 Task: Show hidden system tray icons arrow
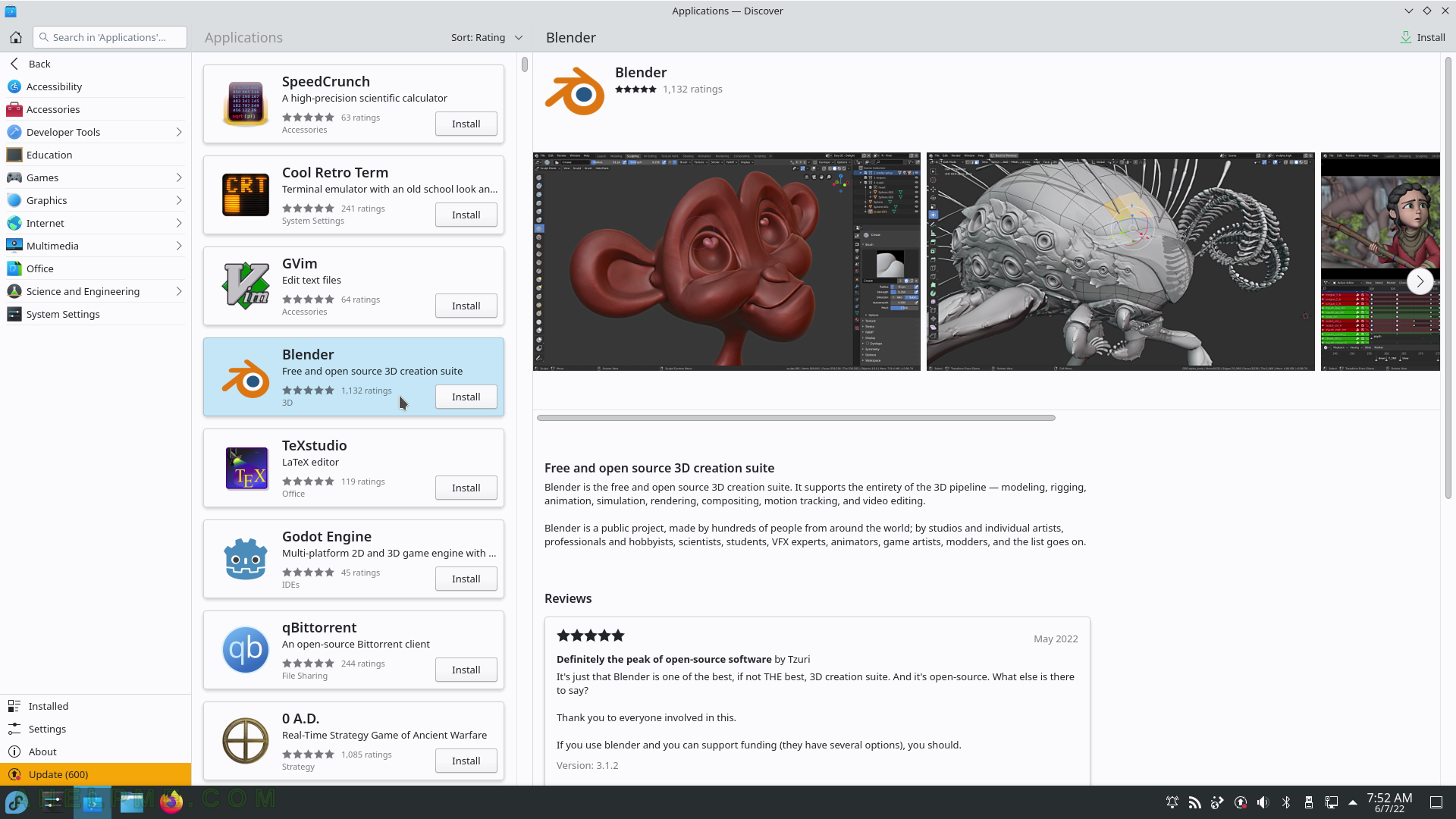click(x=1353, y=802)
